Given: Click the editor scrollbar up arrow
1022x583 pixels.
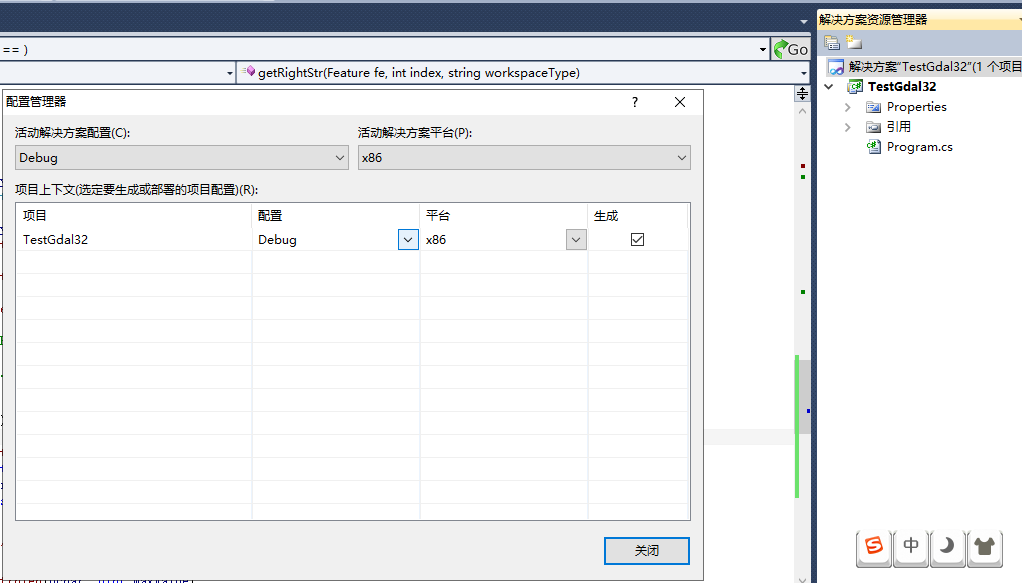Looking at the screenshot, I should point(802,112).
